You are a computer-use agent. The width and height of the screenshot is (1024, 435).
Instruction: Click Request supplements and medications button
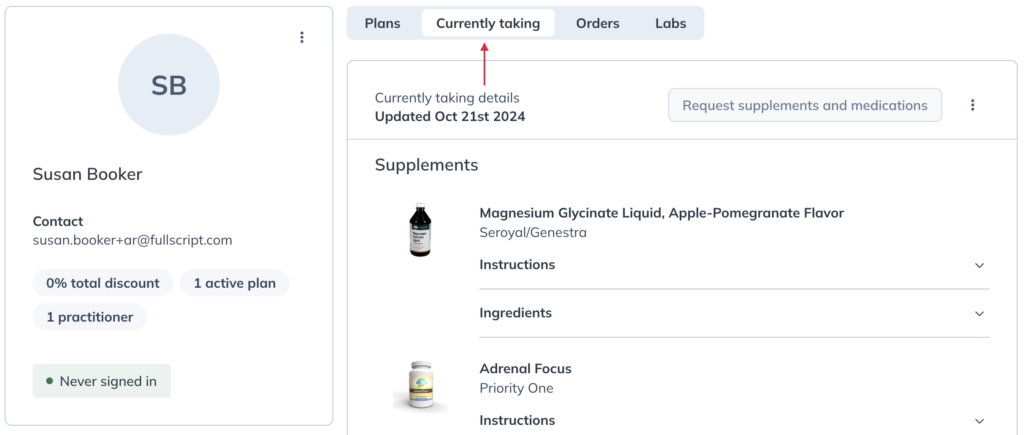[805, 105]
